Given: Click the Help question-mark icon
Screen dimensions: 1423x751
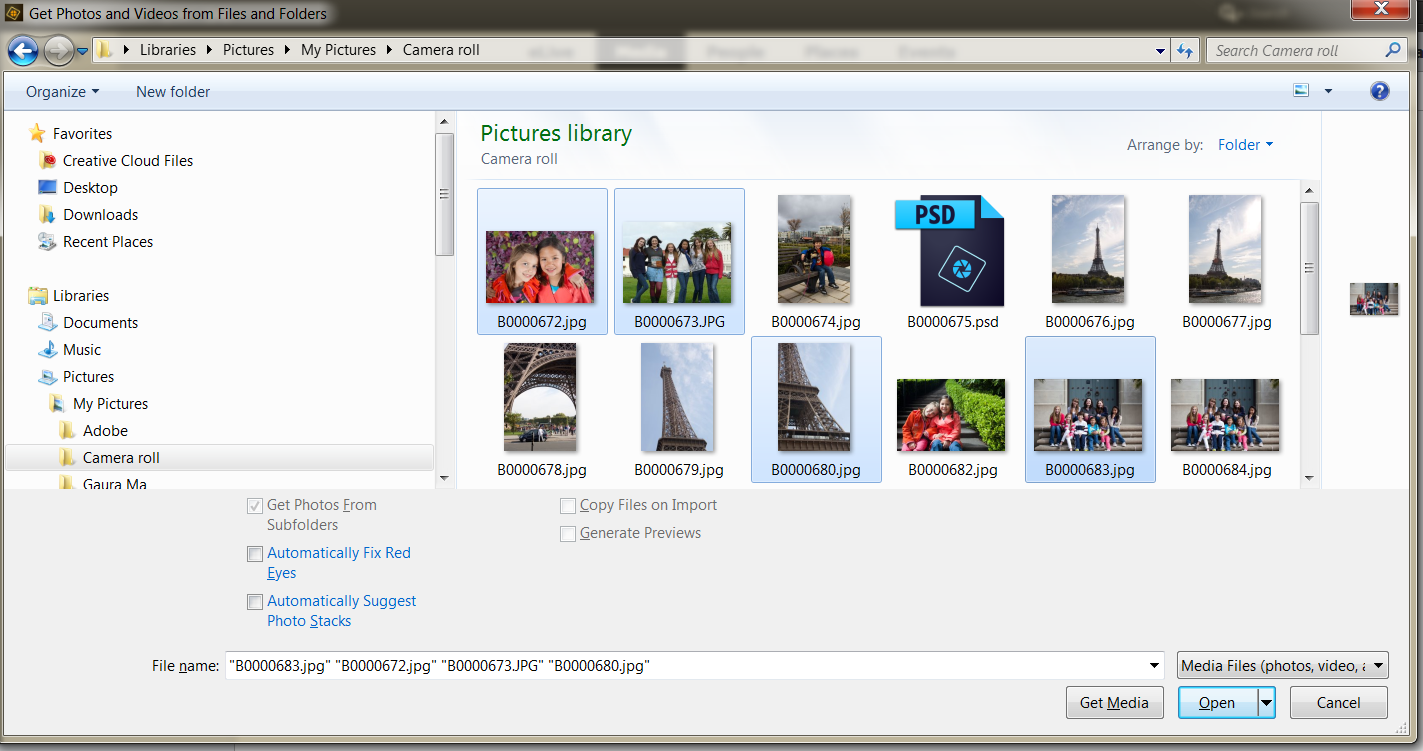Looking at the screenshot, I should [1379, 90].
